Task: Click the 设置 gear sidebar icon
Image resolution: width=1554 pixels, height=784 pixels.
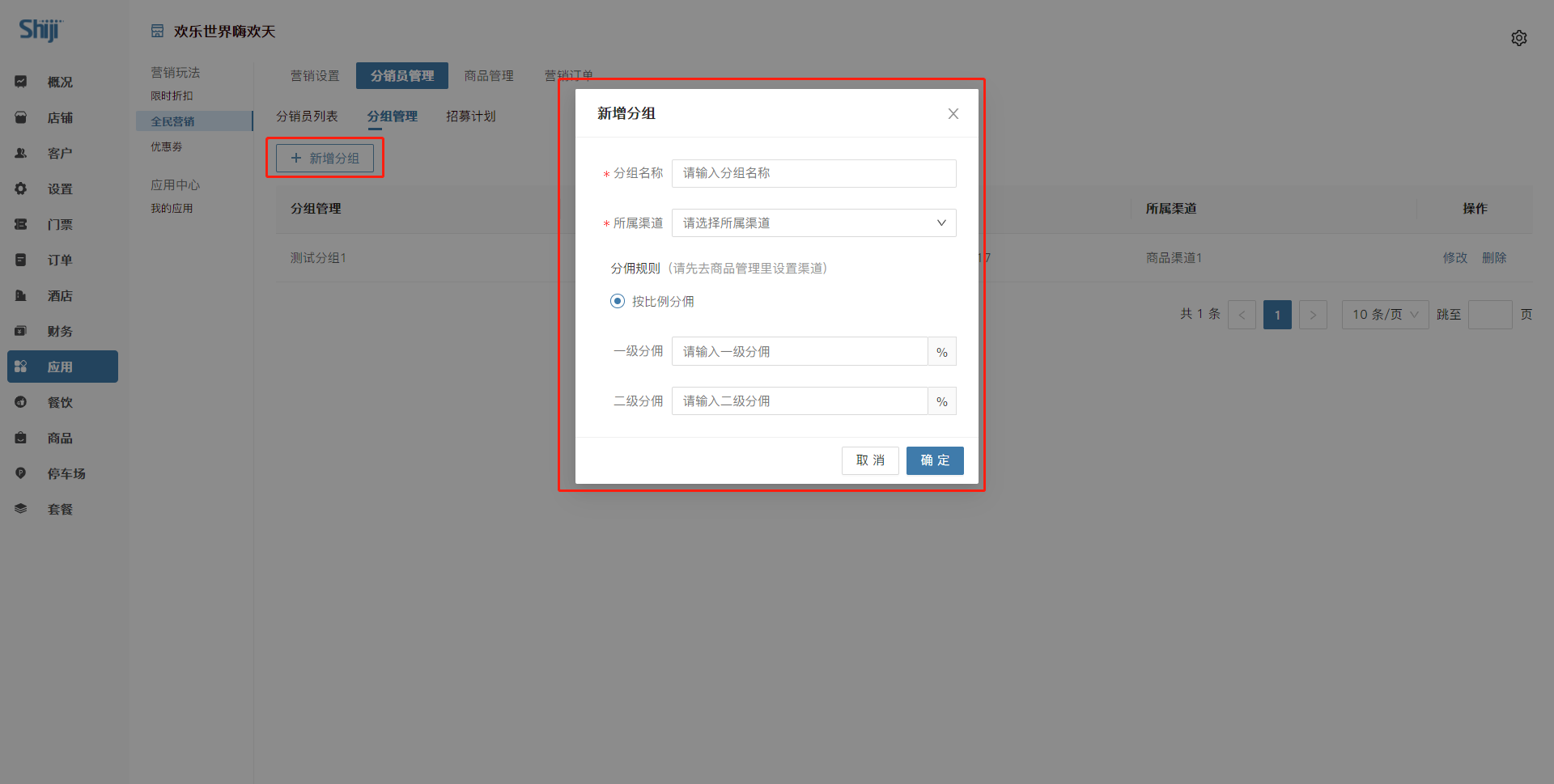Action: point(21,189)
